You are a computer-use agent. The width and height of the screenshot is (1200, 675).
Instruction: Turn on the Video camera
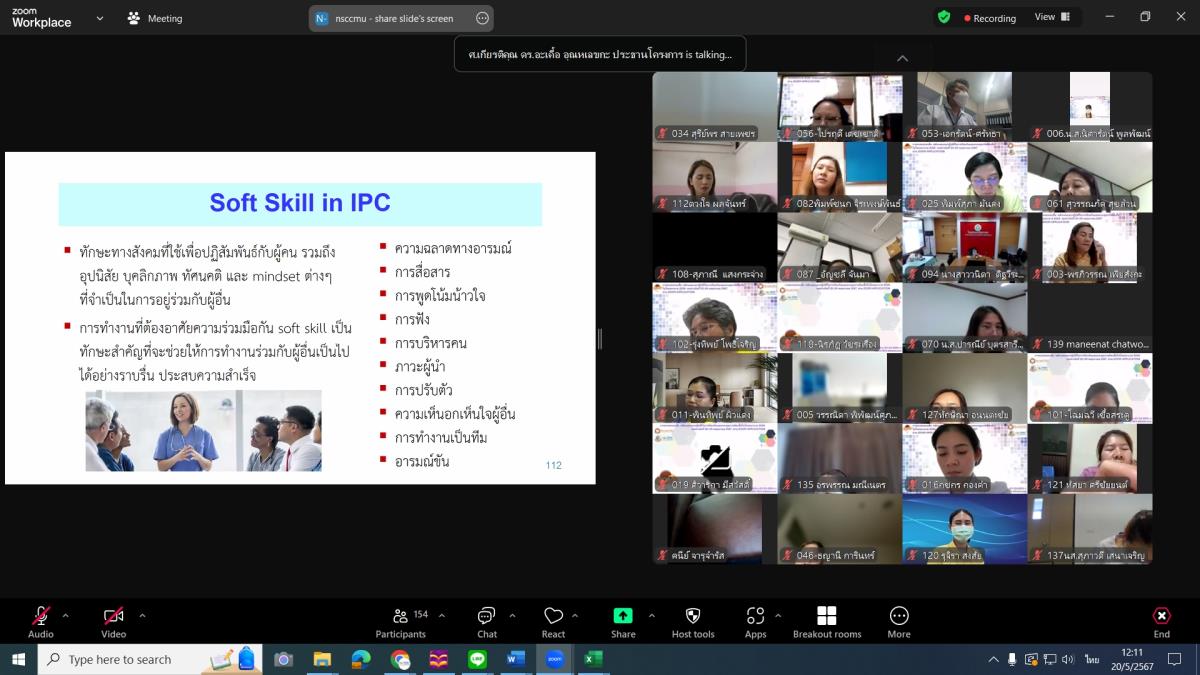point(113,622)
